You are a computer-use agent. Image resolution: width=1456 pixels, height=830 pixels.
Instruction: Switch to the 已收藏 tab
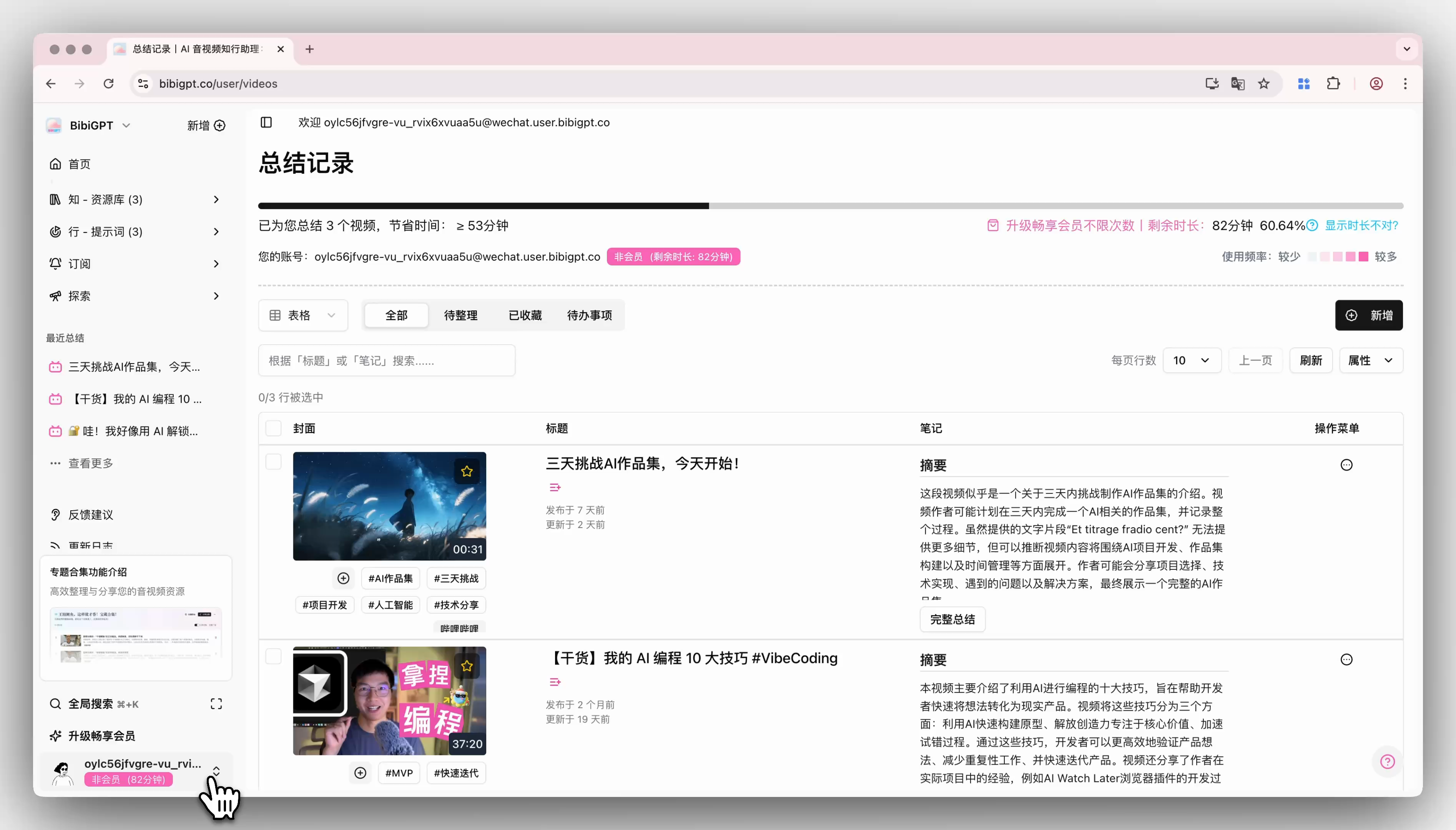[x=525, y=315]
